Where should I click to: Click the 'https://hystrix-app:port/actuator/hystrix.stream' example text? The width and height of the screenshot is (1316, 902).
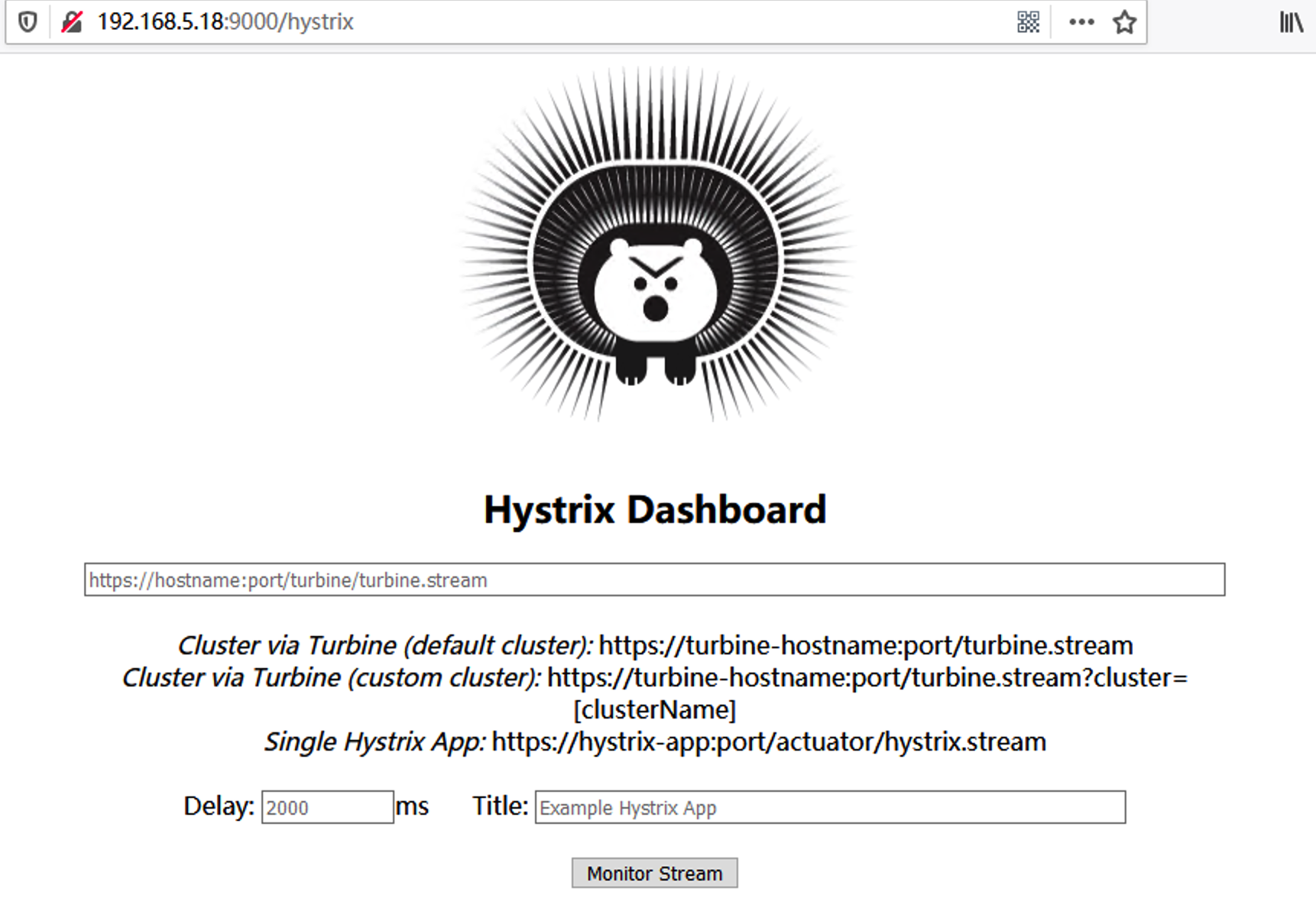click(769, 742)
